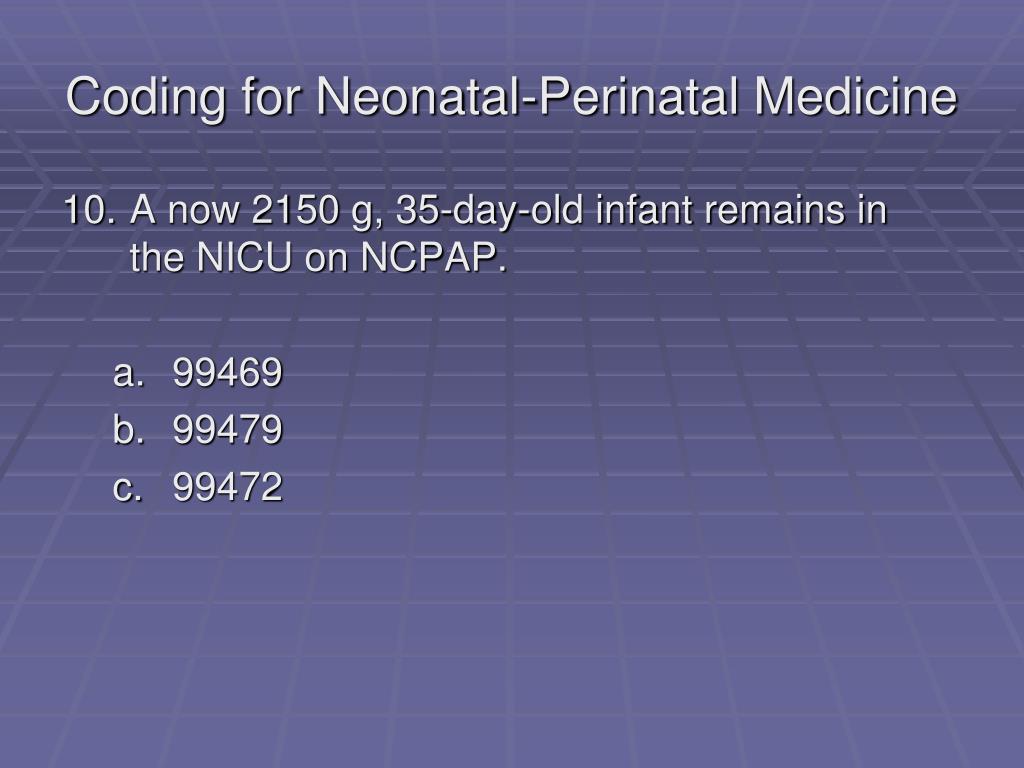Screen dimensions: 1024x768
Task: Click the word NCPAP in the question
Action: (x=434, y=257)
